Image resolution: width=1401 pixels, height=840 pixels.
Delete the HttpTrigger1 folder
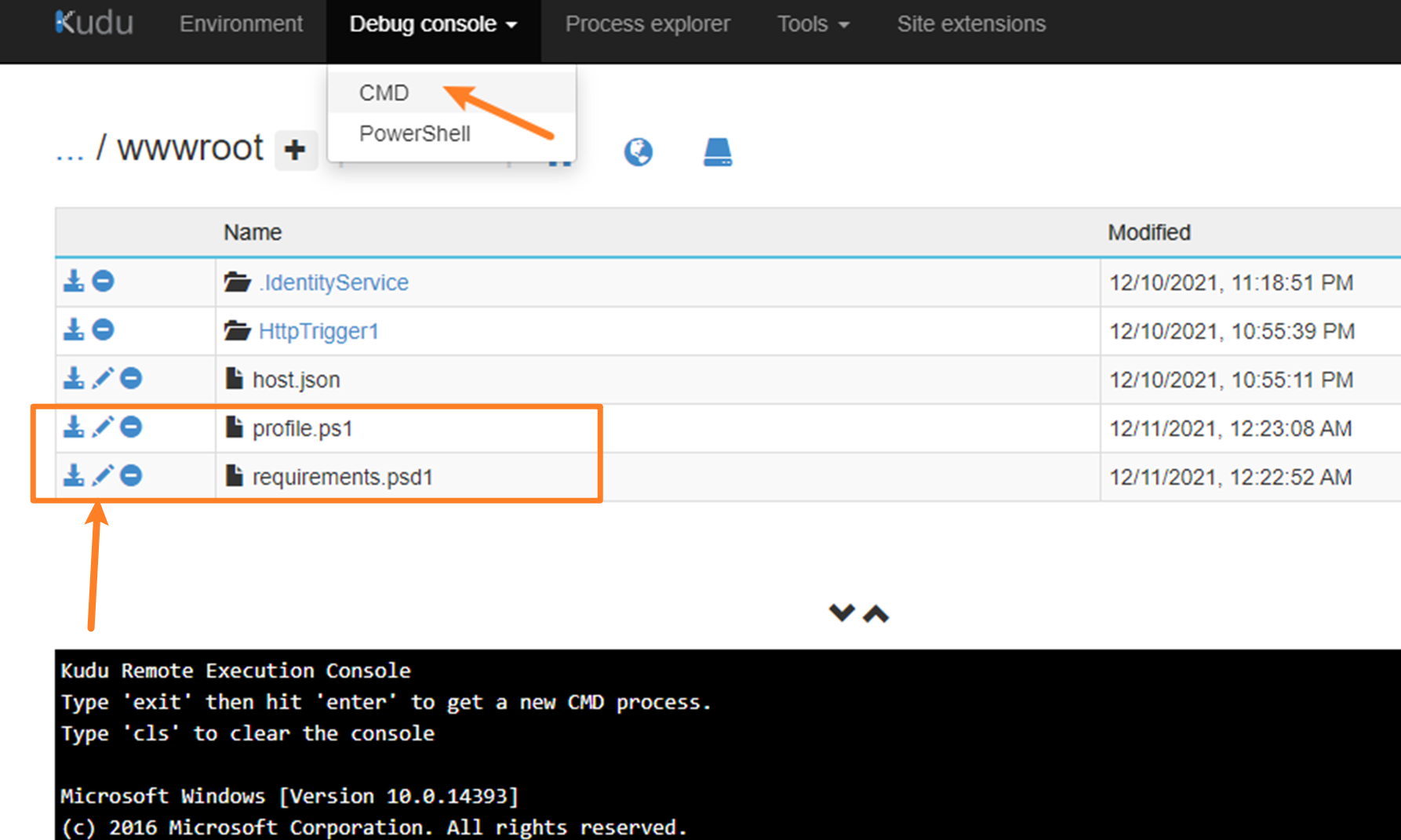tap(103, 329)
